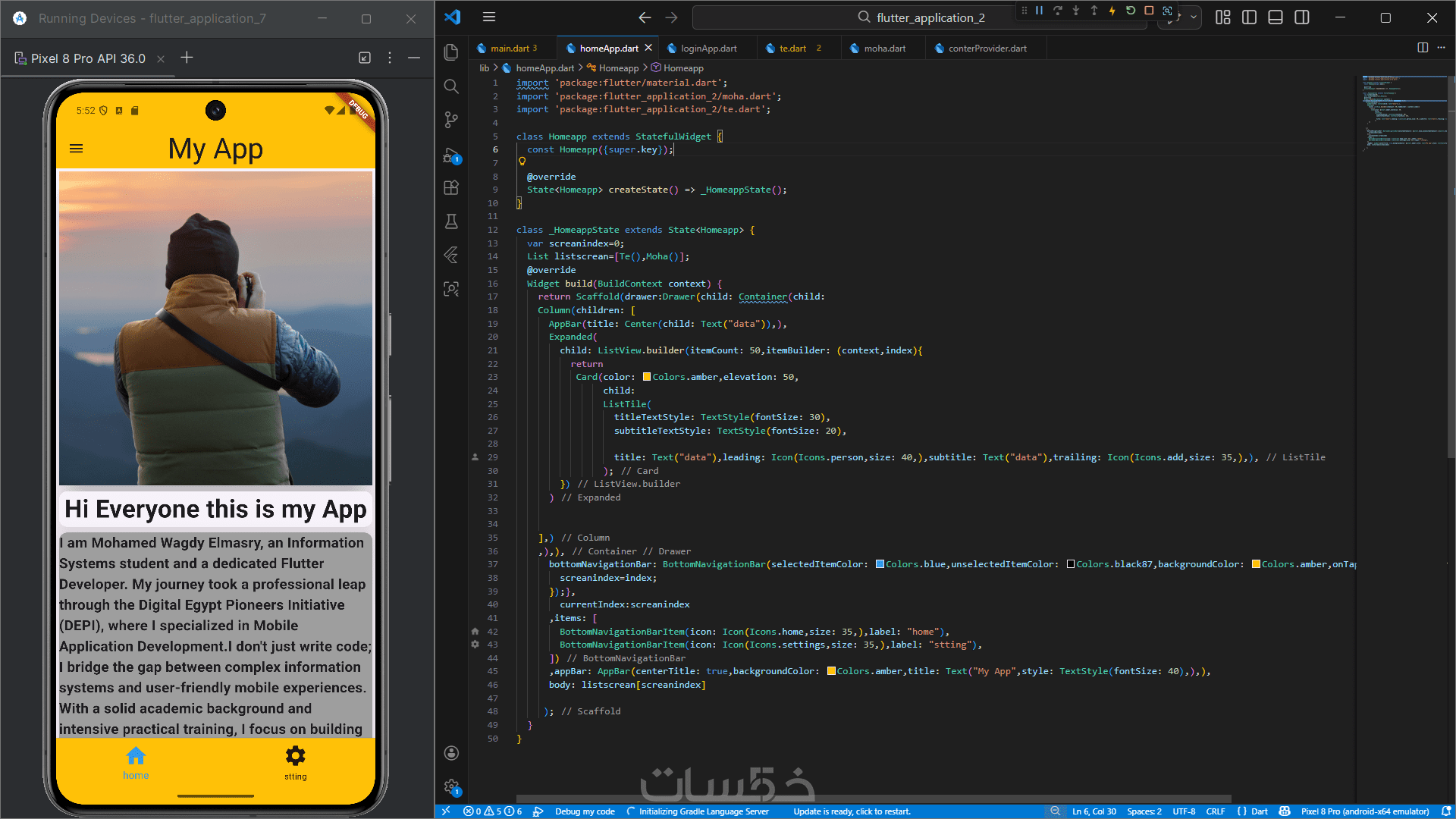Expand the dropdown next to Copilot chat icon
The width and height of the screenshot is (1456, 819).
click(1193, 17)
